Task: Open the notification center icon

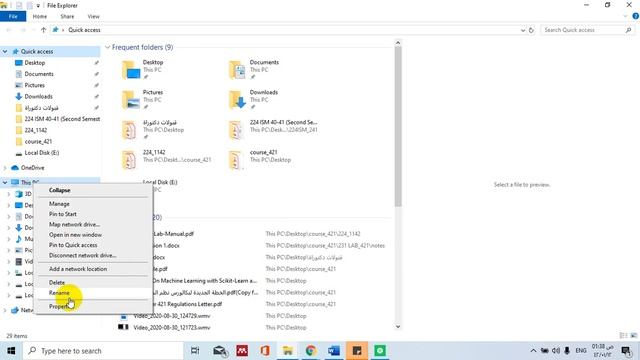Action: coord(626,351)
